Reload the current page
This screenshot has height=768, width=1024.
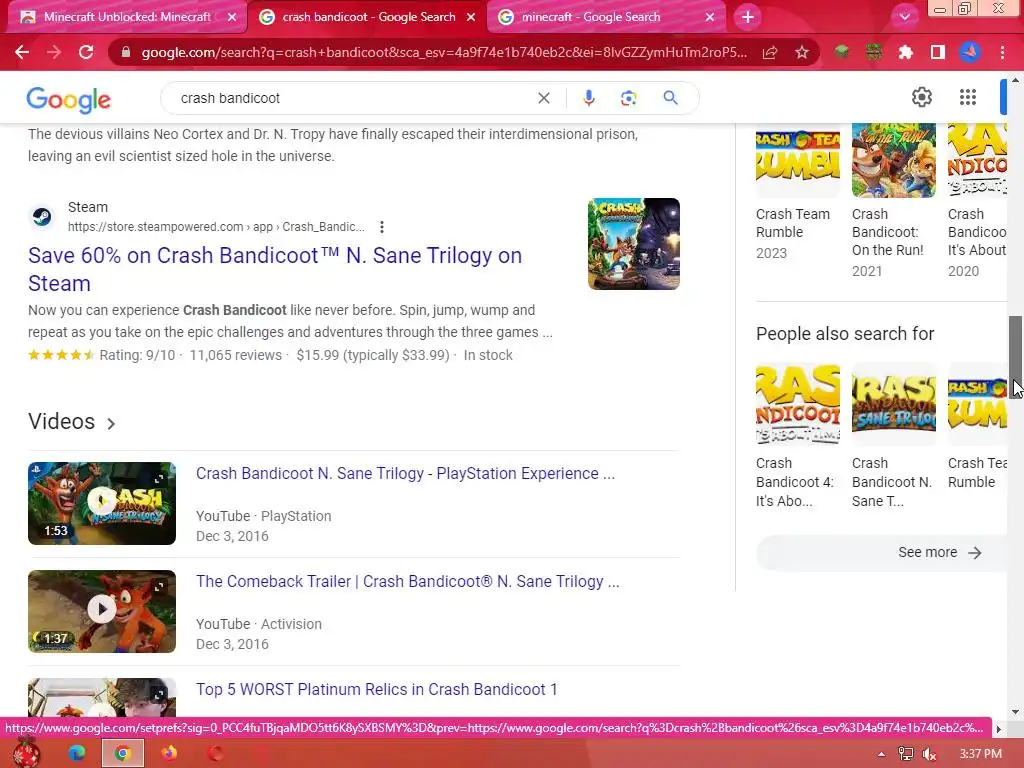86,52
